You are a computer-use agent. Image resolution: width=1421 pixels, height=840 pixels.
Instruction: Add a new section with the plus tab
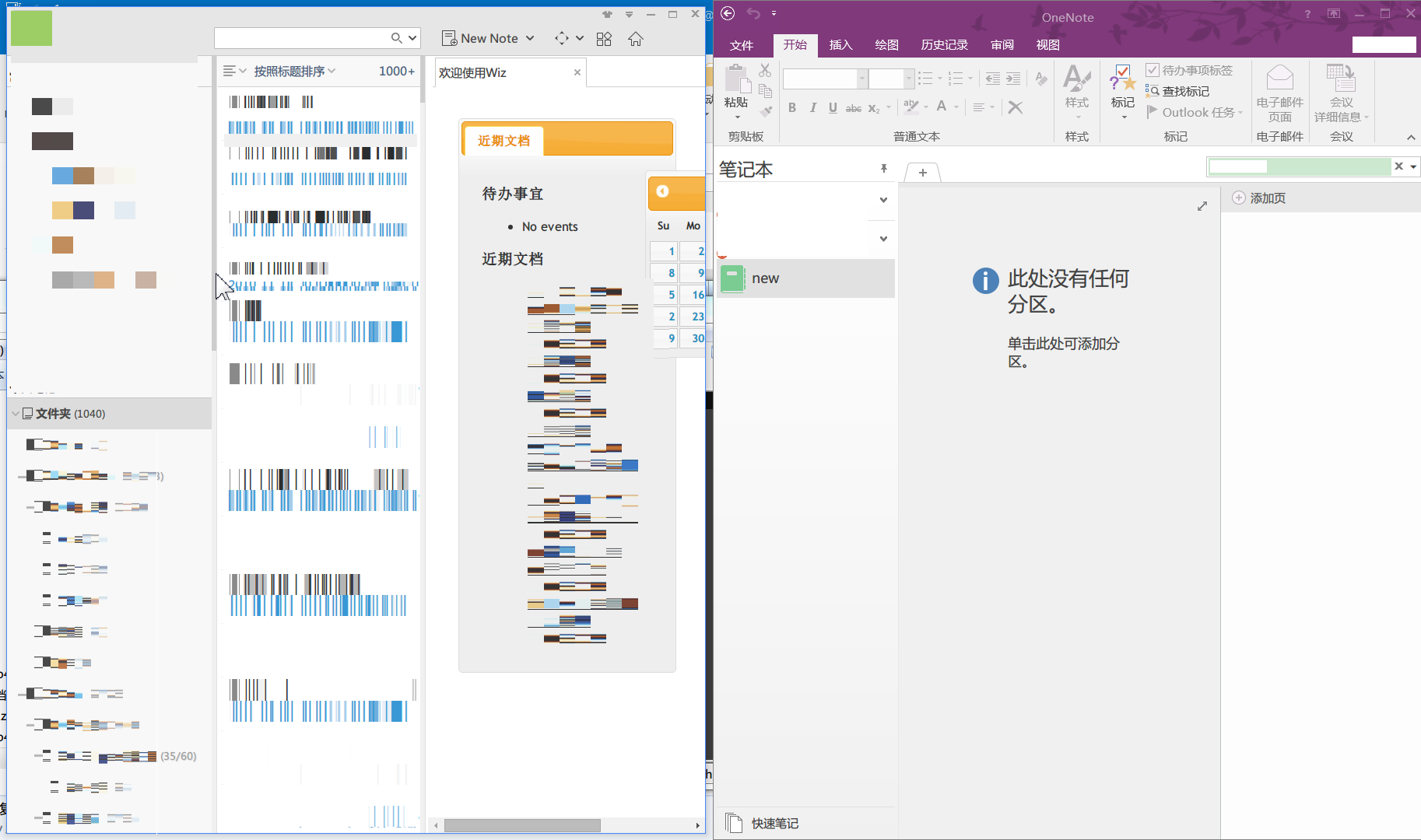point(923,173)
